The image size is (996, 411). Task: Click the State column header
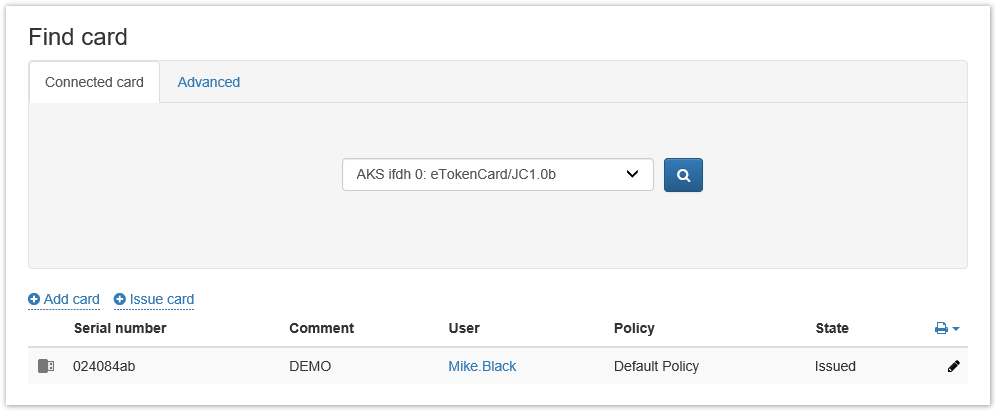[x=832, y=328]
